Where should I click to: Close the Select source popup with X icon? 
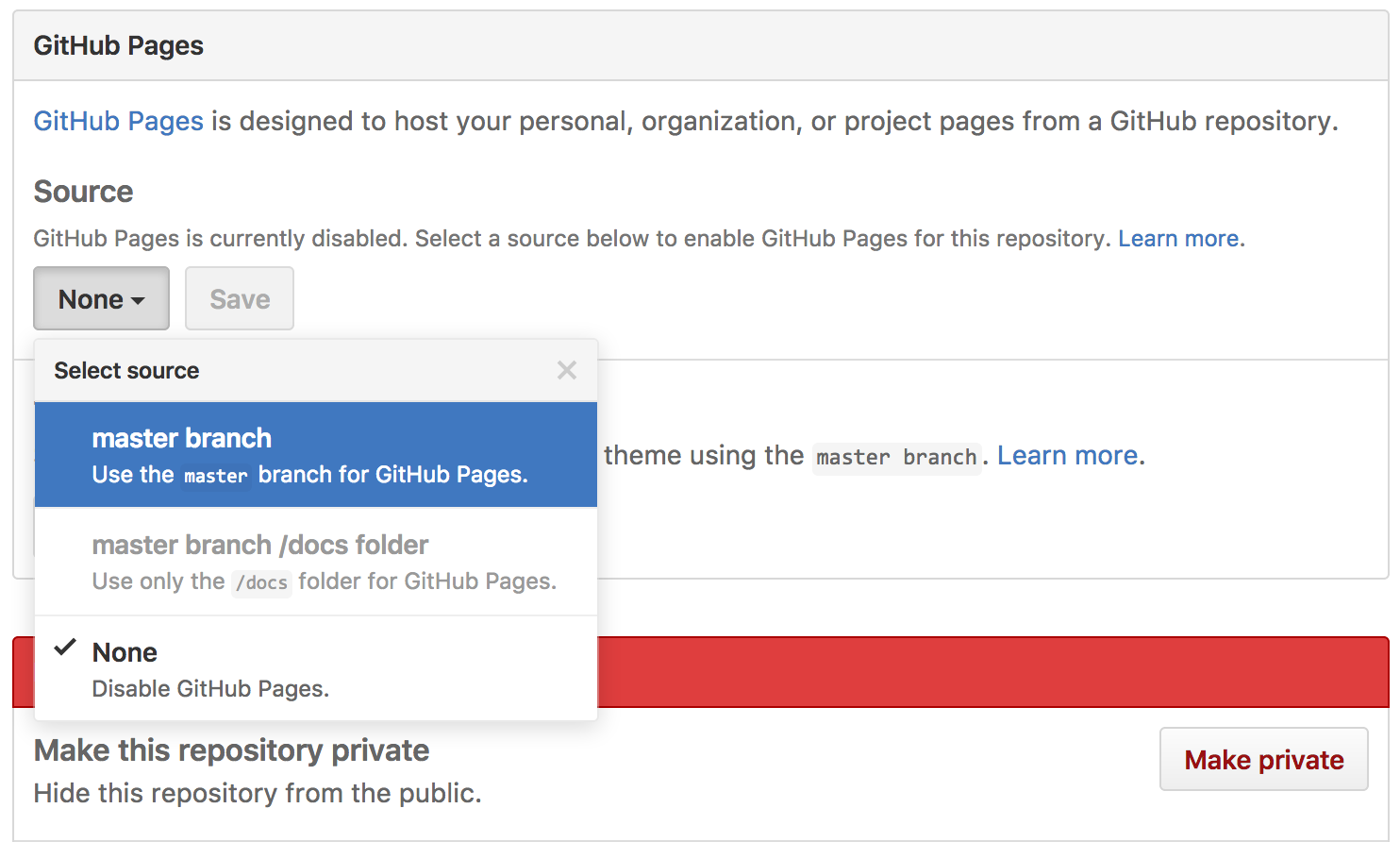pyautogui.click(x=567, y=370)
